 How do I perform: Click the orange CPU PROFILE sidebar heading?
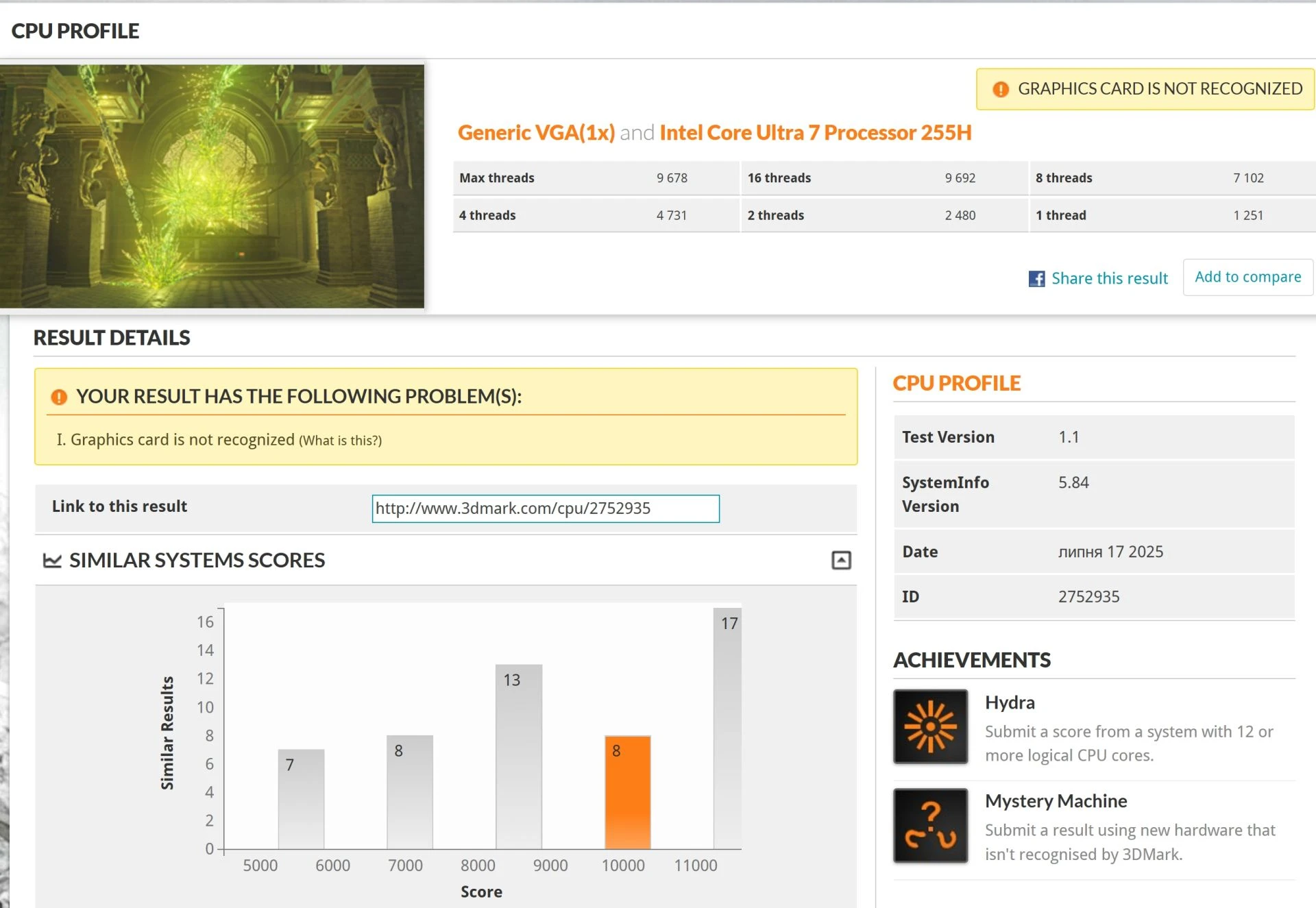tap(956, 384)
